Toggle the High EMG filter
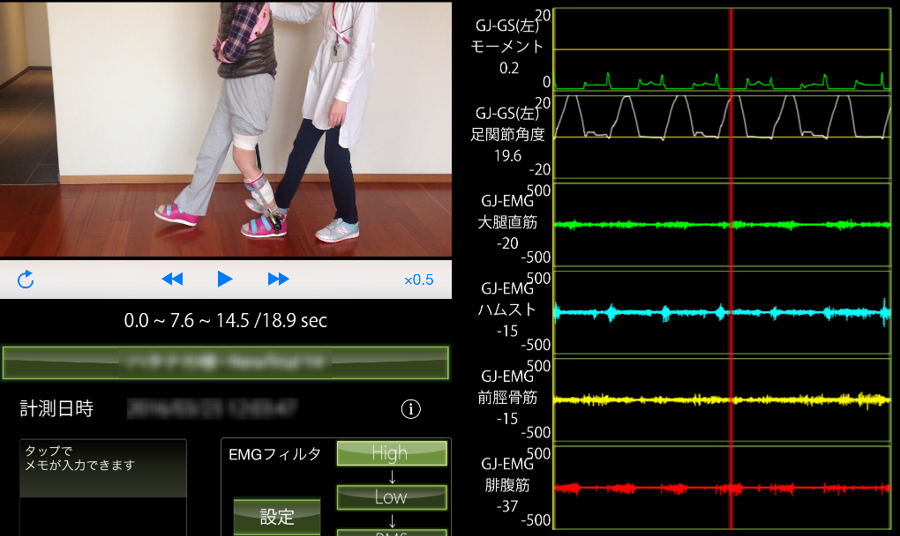 click(x=390, y=453)
